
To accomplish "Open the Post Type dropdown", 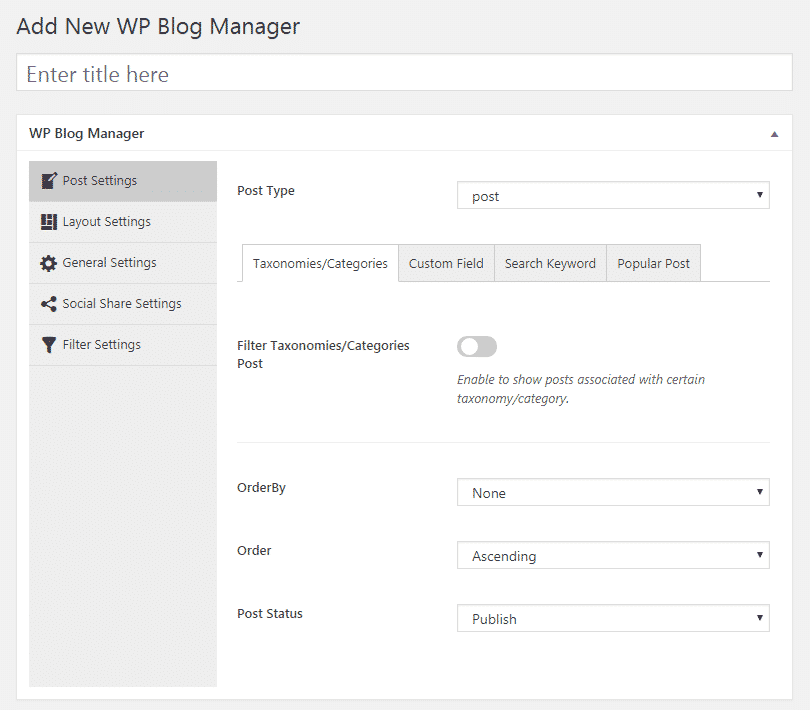I will pos(613,195).
